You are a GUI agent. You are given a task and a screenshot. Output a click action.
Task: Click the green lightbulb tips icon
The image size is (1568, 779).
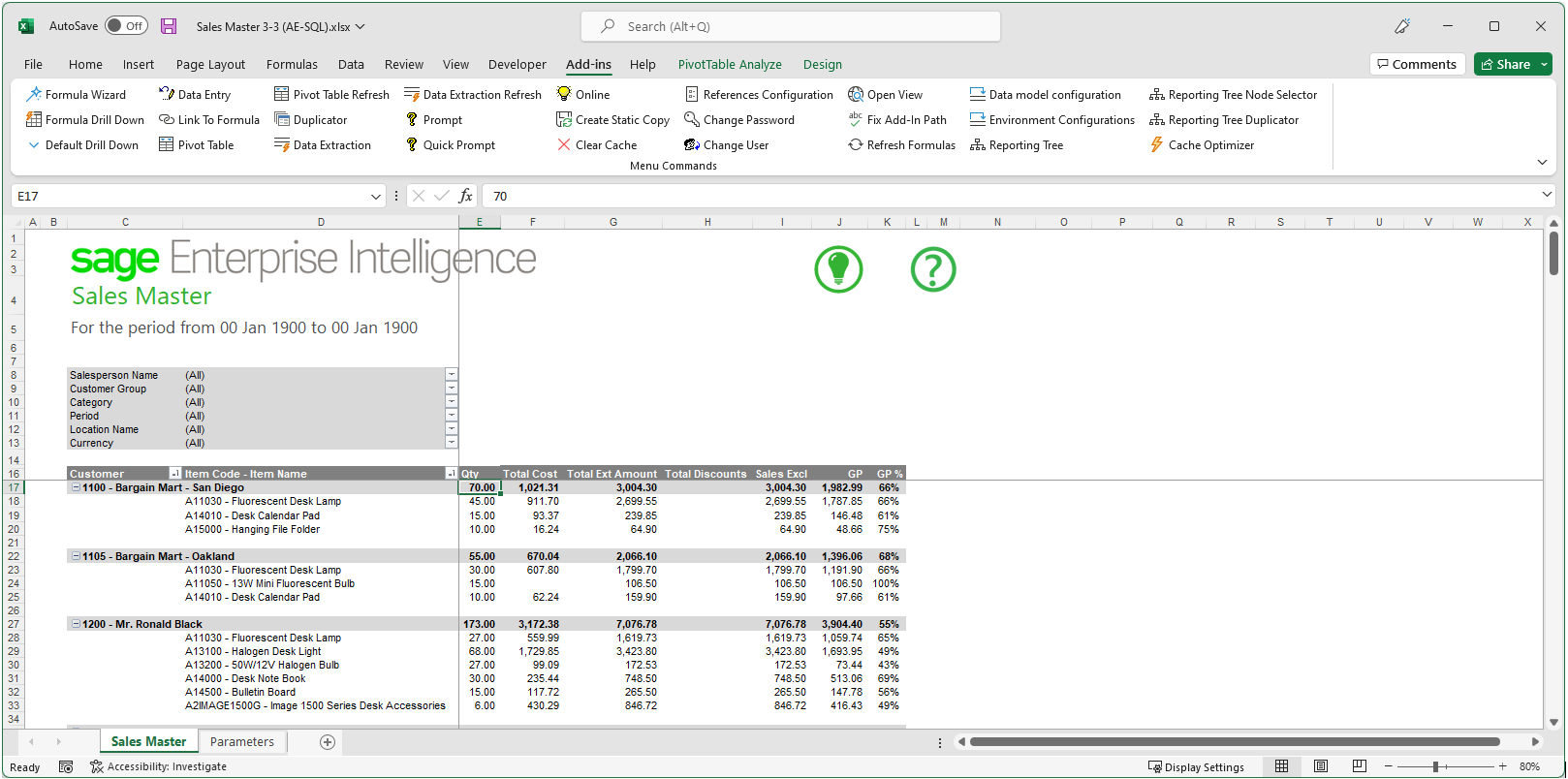click(x=838, y=269)
